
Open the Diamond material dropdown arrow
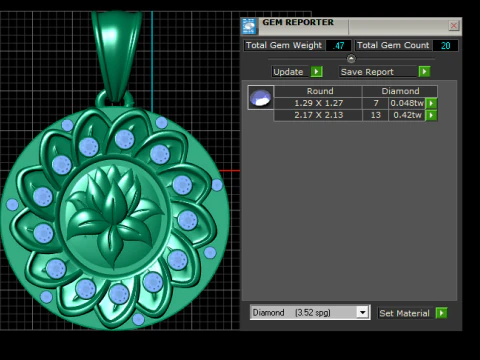[x=362, y=313]
